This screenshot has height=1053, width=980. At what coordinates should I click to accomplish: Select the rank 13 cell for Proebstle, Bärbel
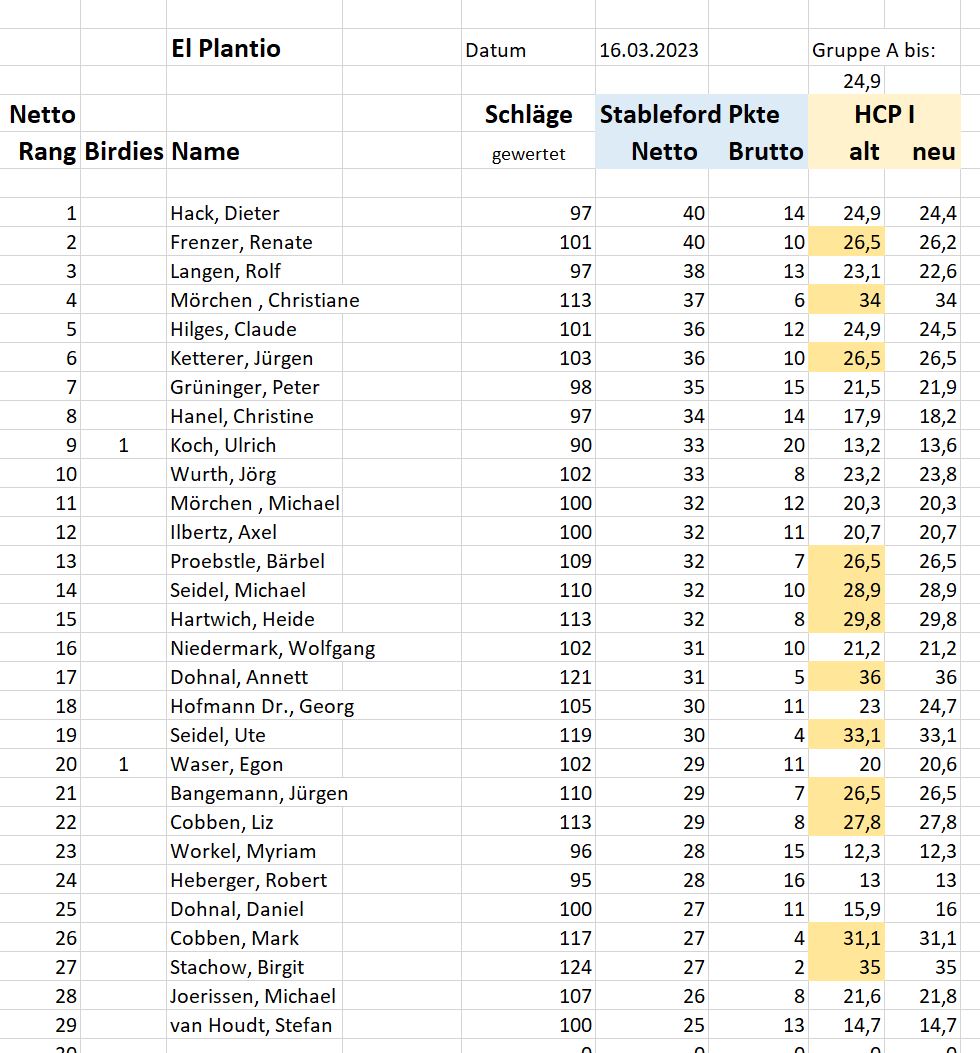40,561
